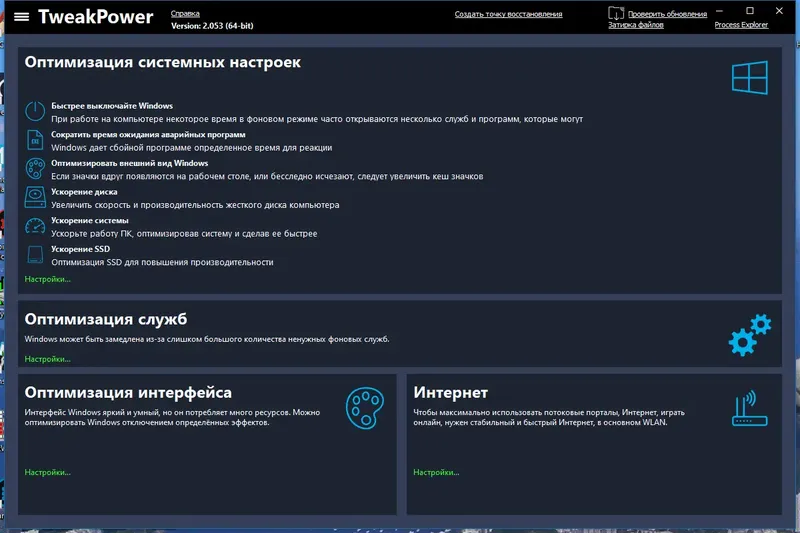Click the speedometer icon for Ускорение системы

tap(35, 226)
